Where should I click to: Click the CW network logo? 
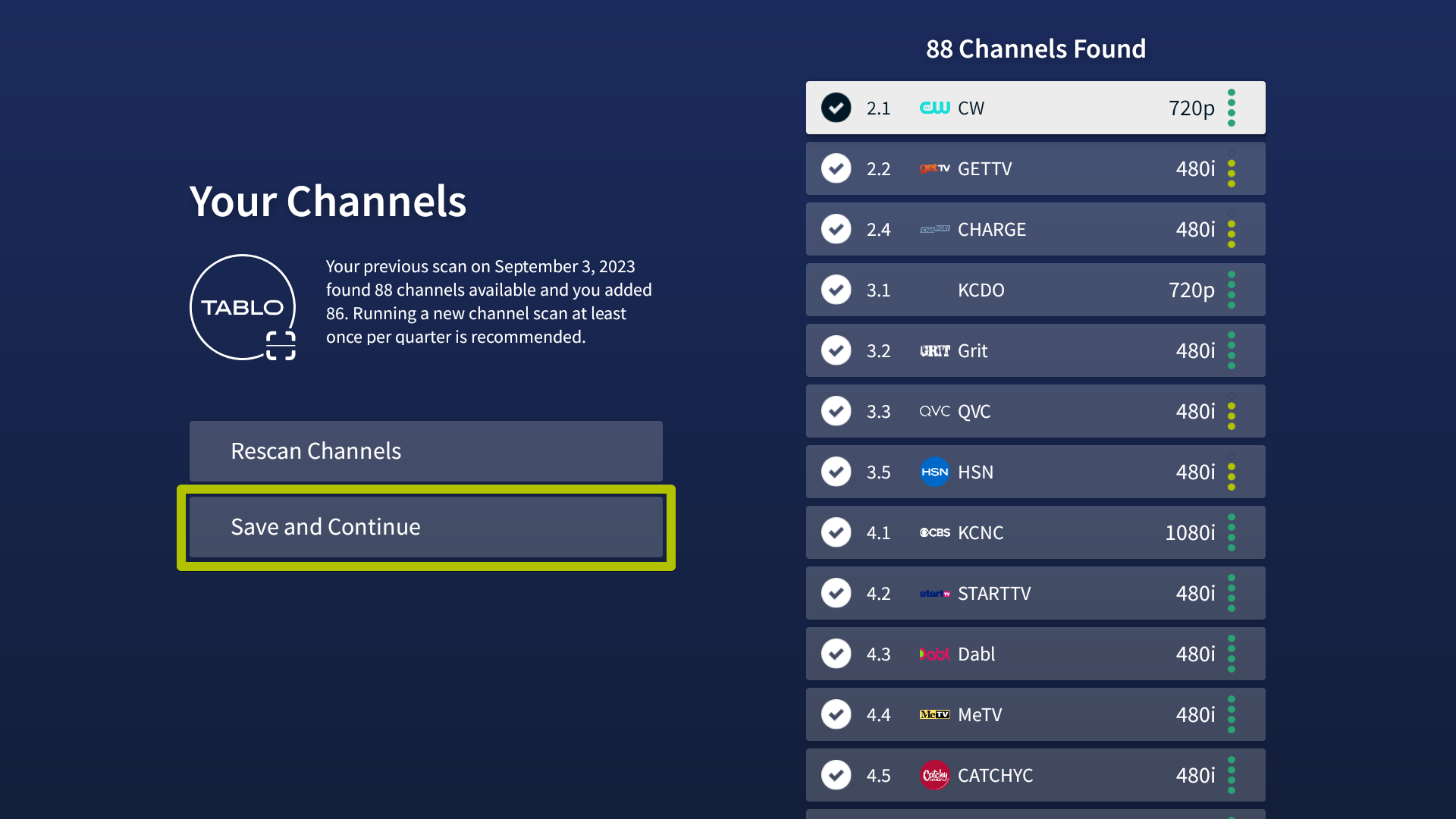pyautogui.click(x=934, y=108)
